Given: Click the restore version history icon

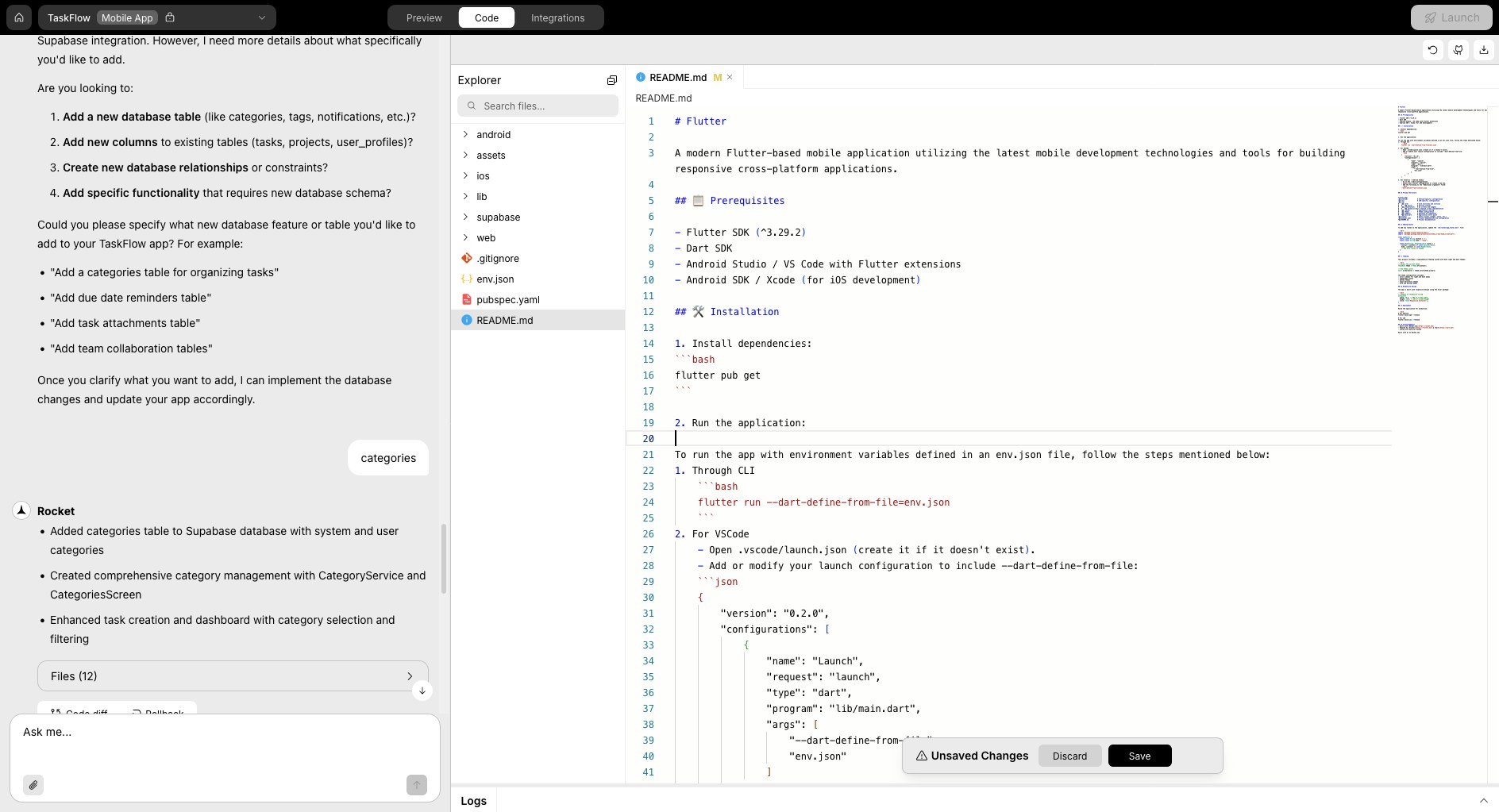Looking at the screenshot, I should tap(1432, 49).
